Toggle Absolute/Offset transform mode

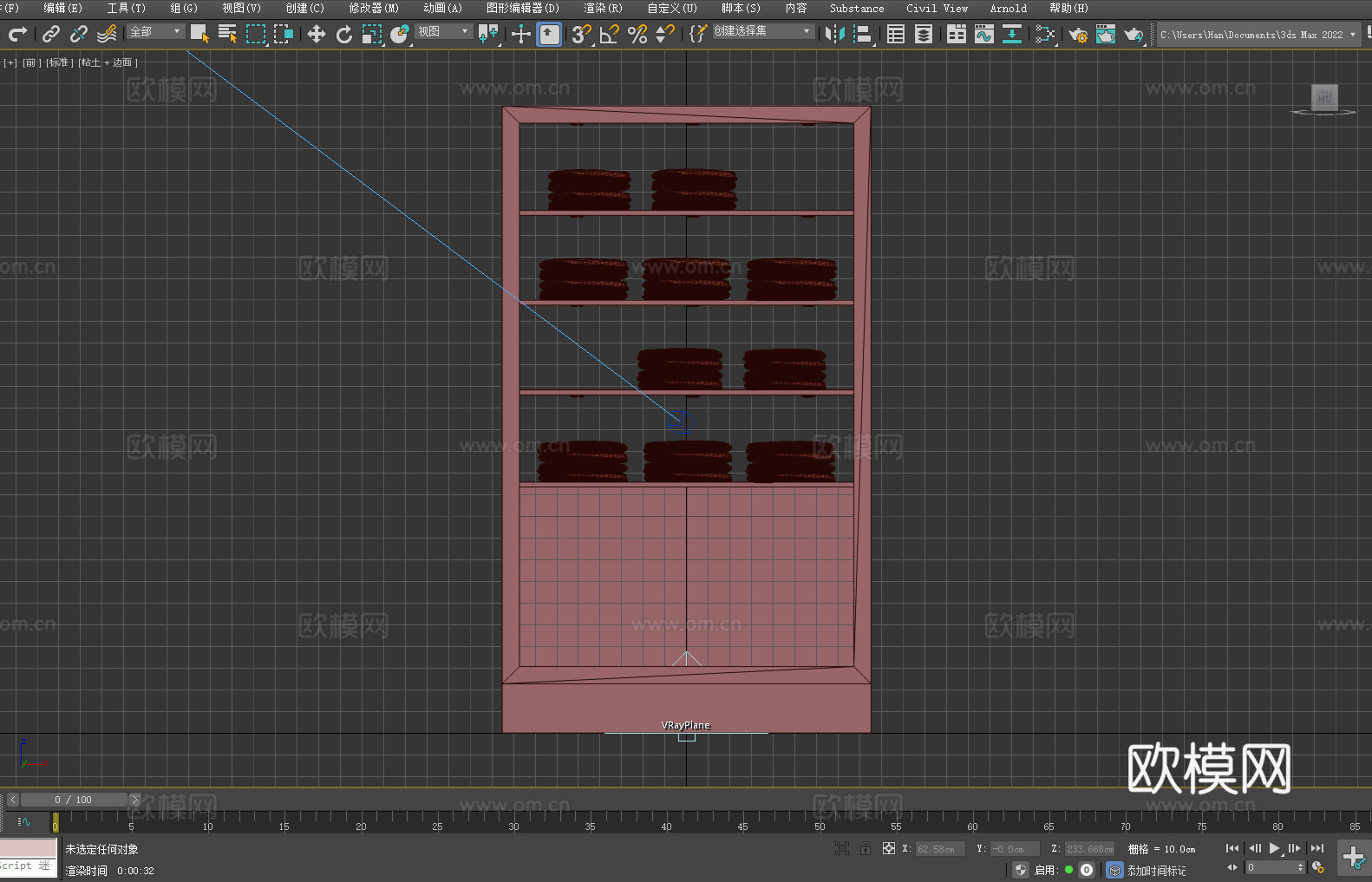(889, 848)
